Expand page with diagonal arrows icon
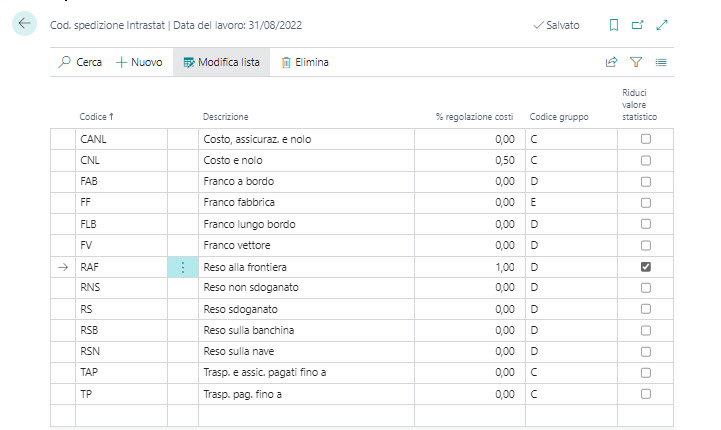This screenshot has width=721, height=430. [x=662, y=25]
